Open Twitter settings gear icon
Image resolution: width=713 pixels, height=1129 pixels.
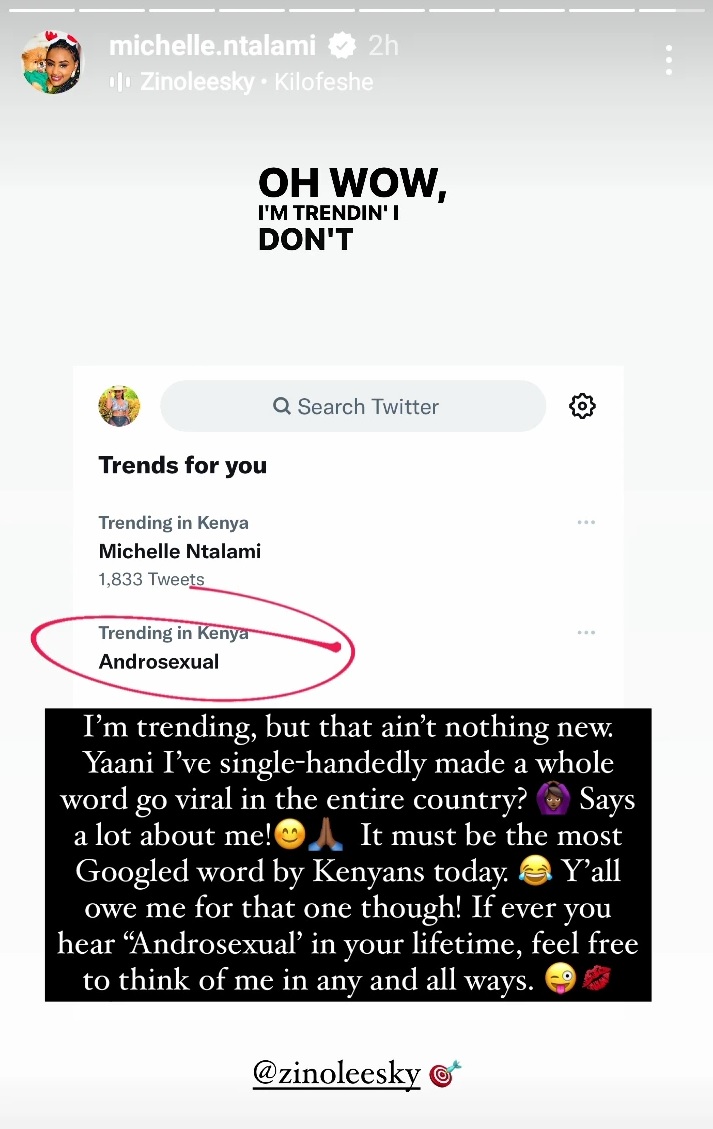582,406
